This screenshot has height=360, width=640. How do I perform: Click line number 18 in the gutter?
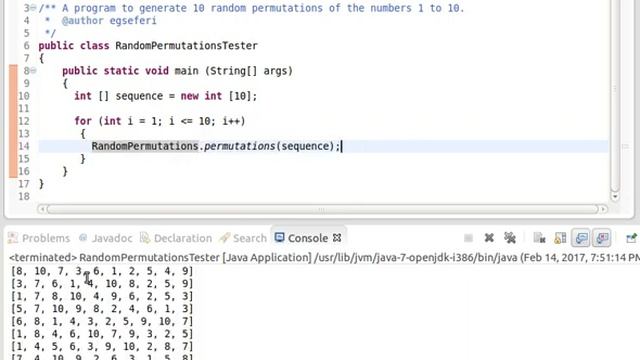[24, 196]
